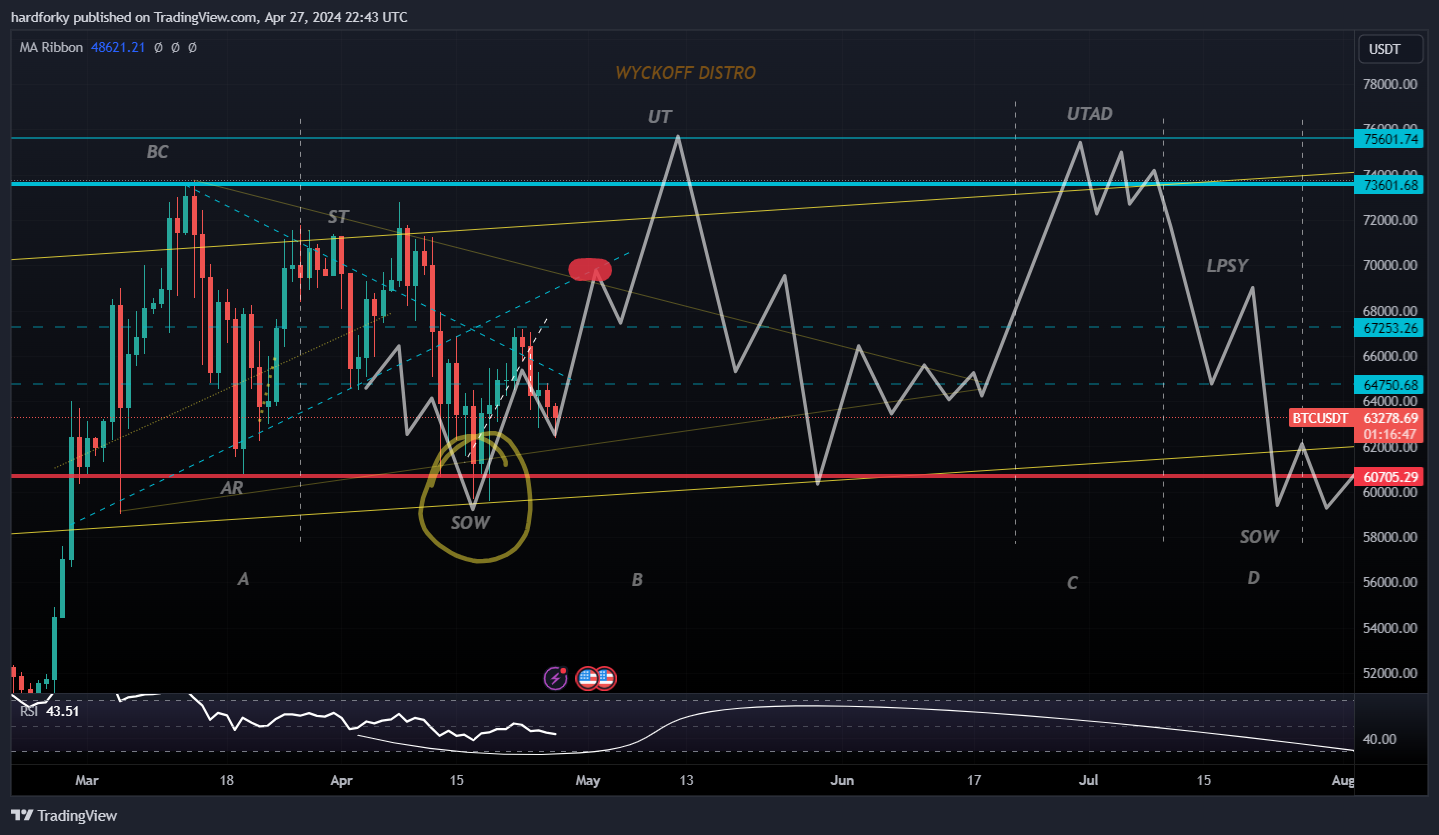Image resolution: width=1439 pixels, height=835 pixels.
Task: Select the phase C label
Action: coord(1073,583)
